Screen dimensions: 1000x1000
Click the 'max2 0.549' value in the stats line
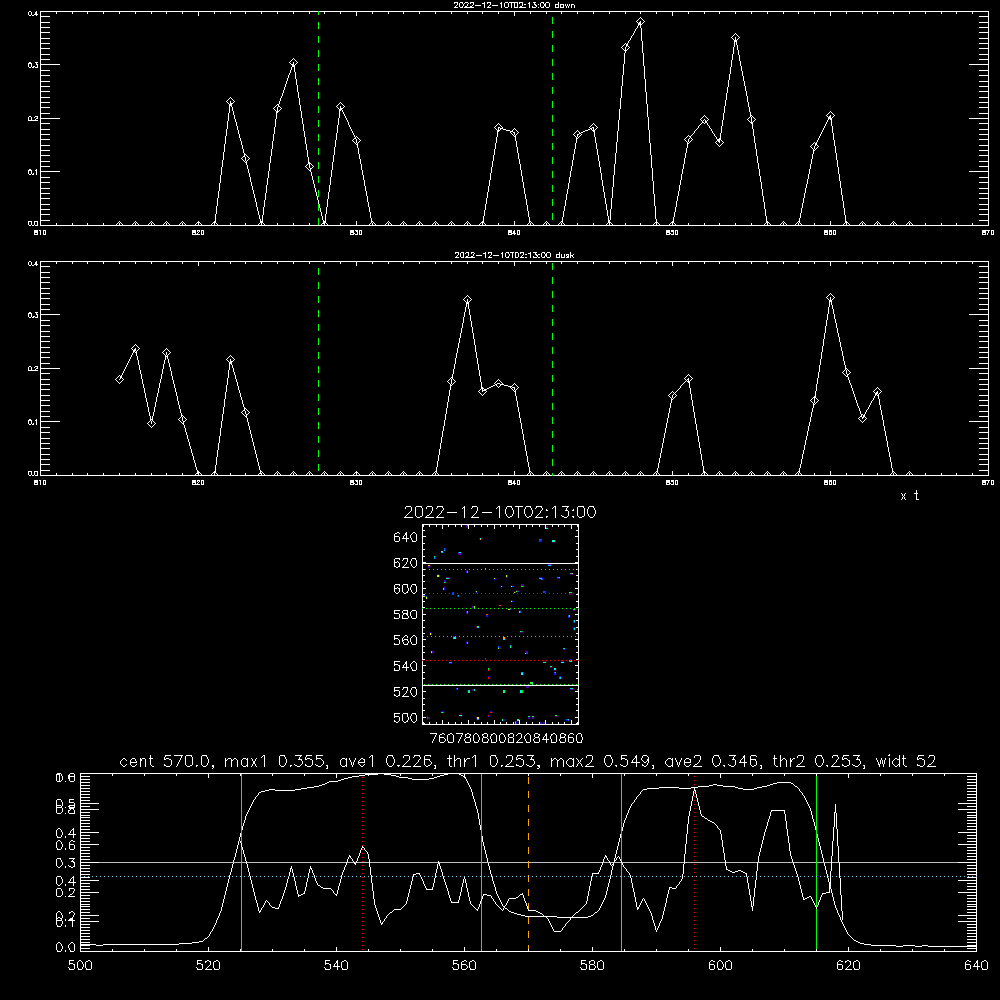pos(601,761)
